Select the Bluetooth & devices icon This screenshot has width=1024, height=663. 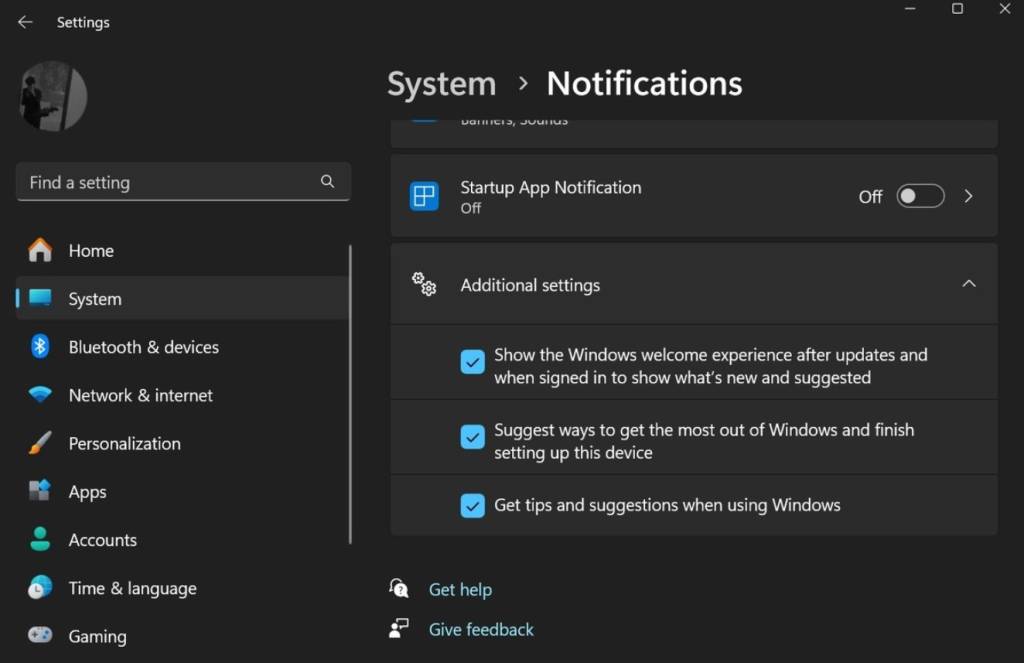(40, 347)
